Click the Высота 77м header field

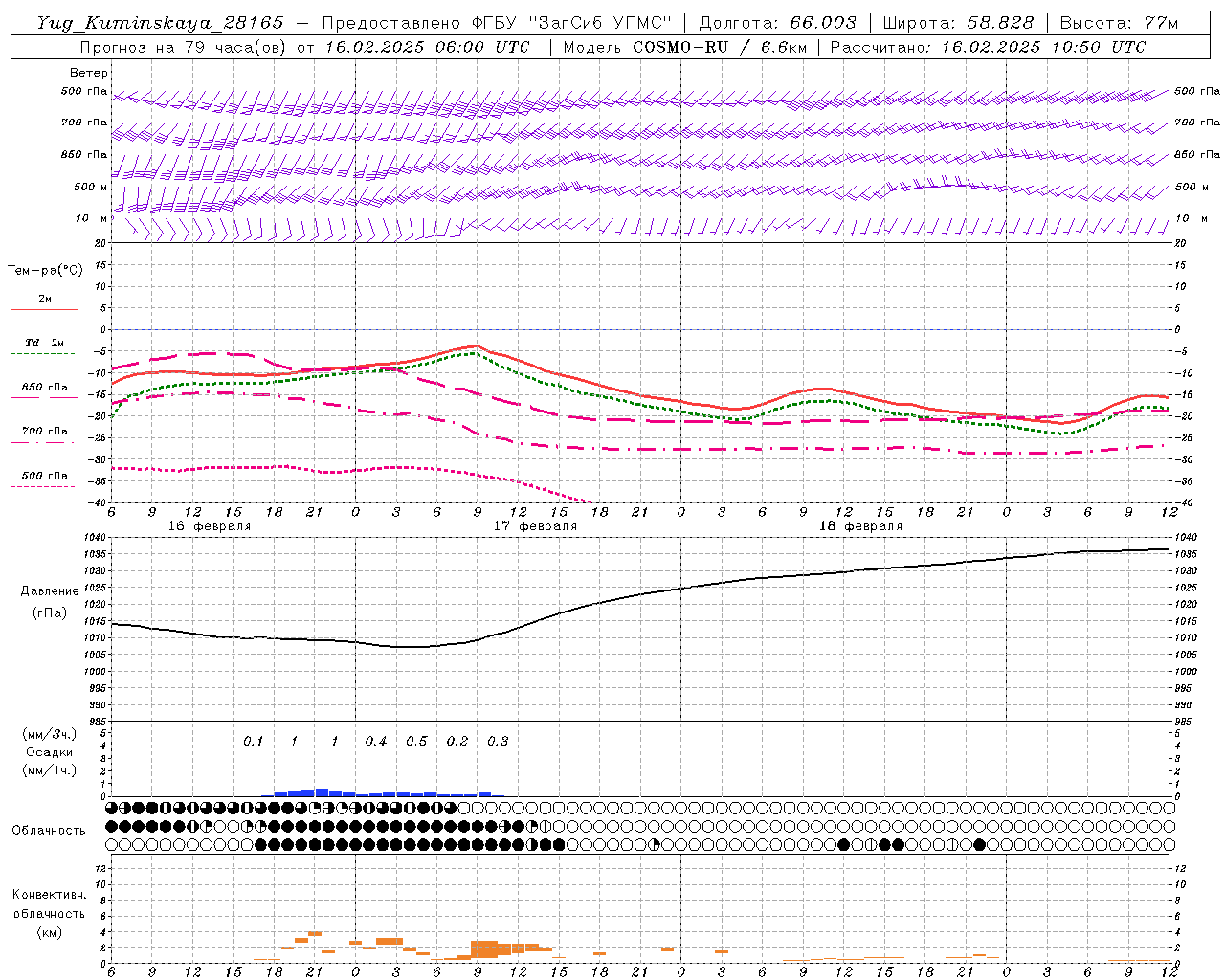pos(1119,23)
